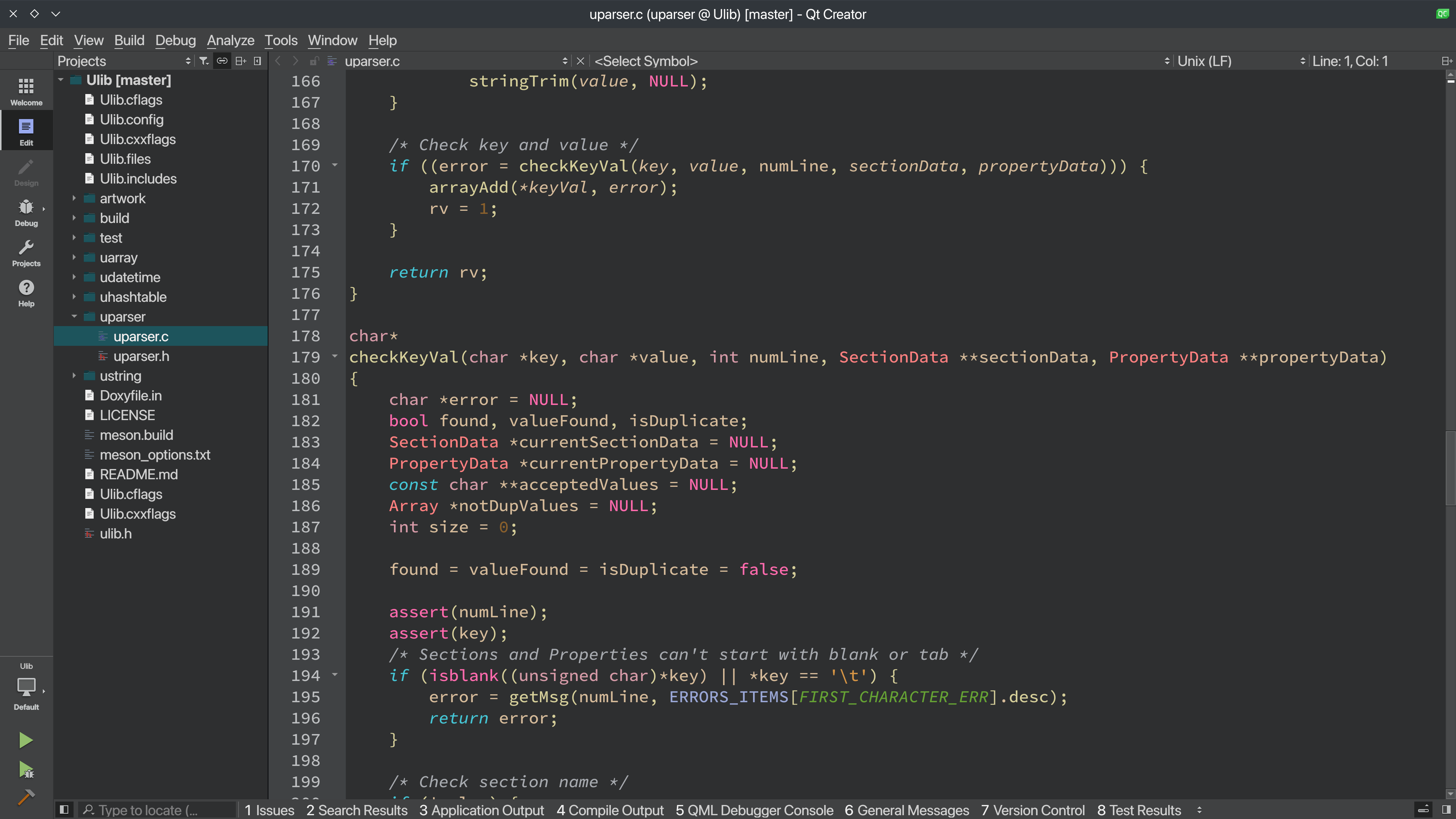Expand the uarray folder
The height and width of the screenshot is (819, 1456).
[74, 258]
